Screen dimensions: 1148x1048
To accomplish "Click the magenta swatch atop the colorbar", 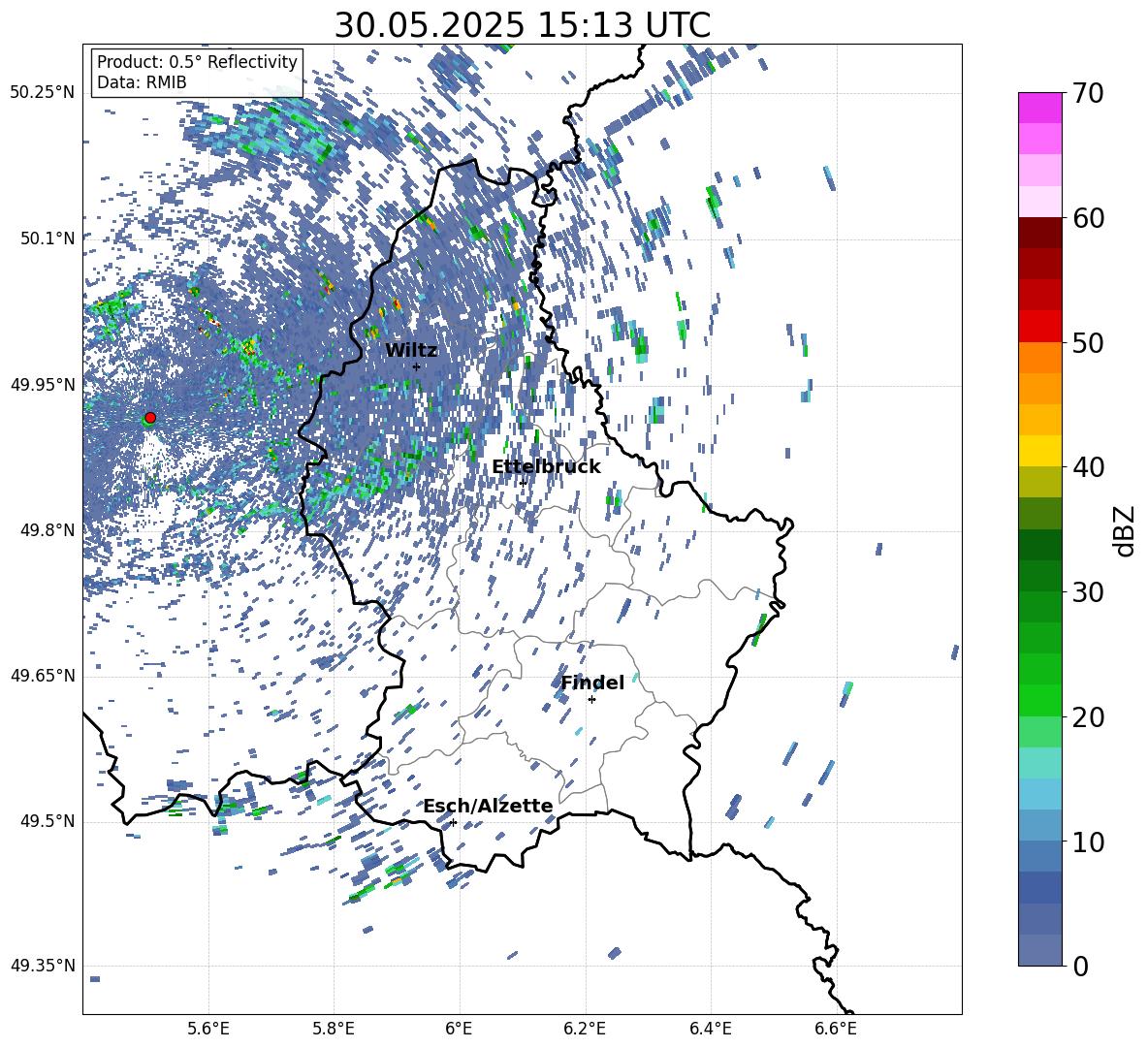I will 1040,108.
